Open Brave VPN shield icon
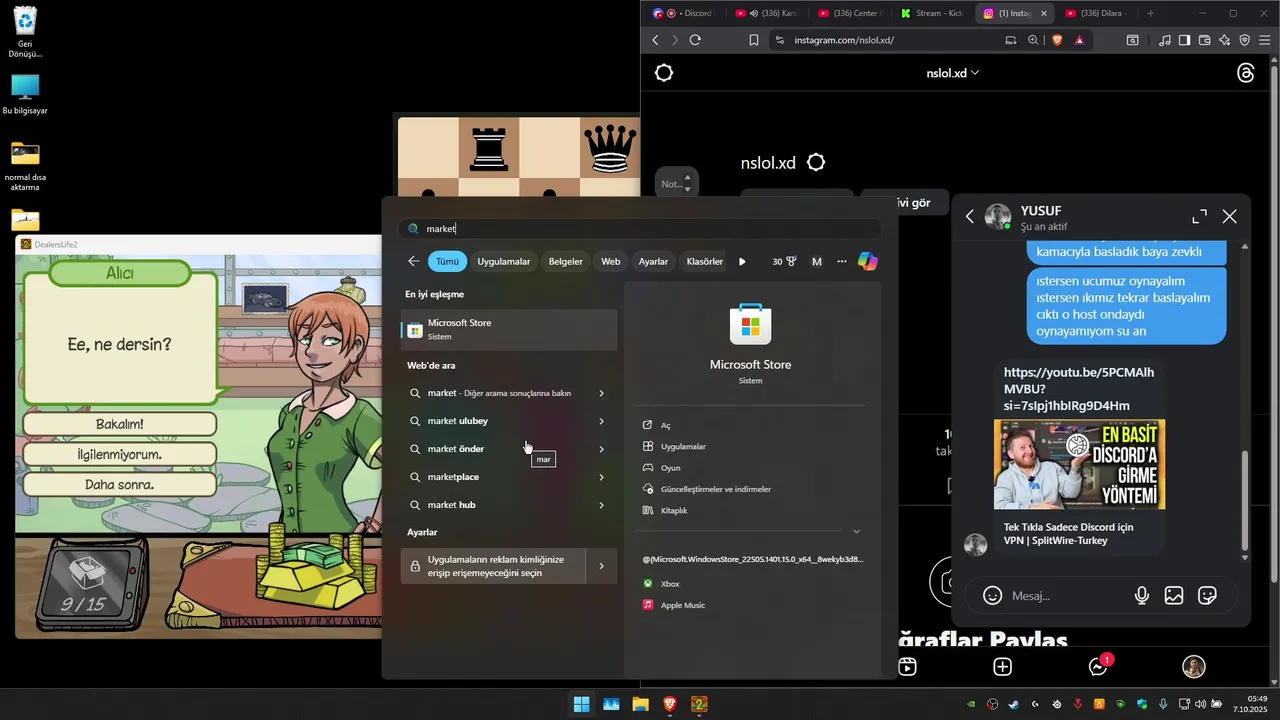The width and height of the screenshot is (1280, 720). point(1245,40)
